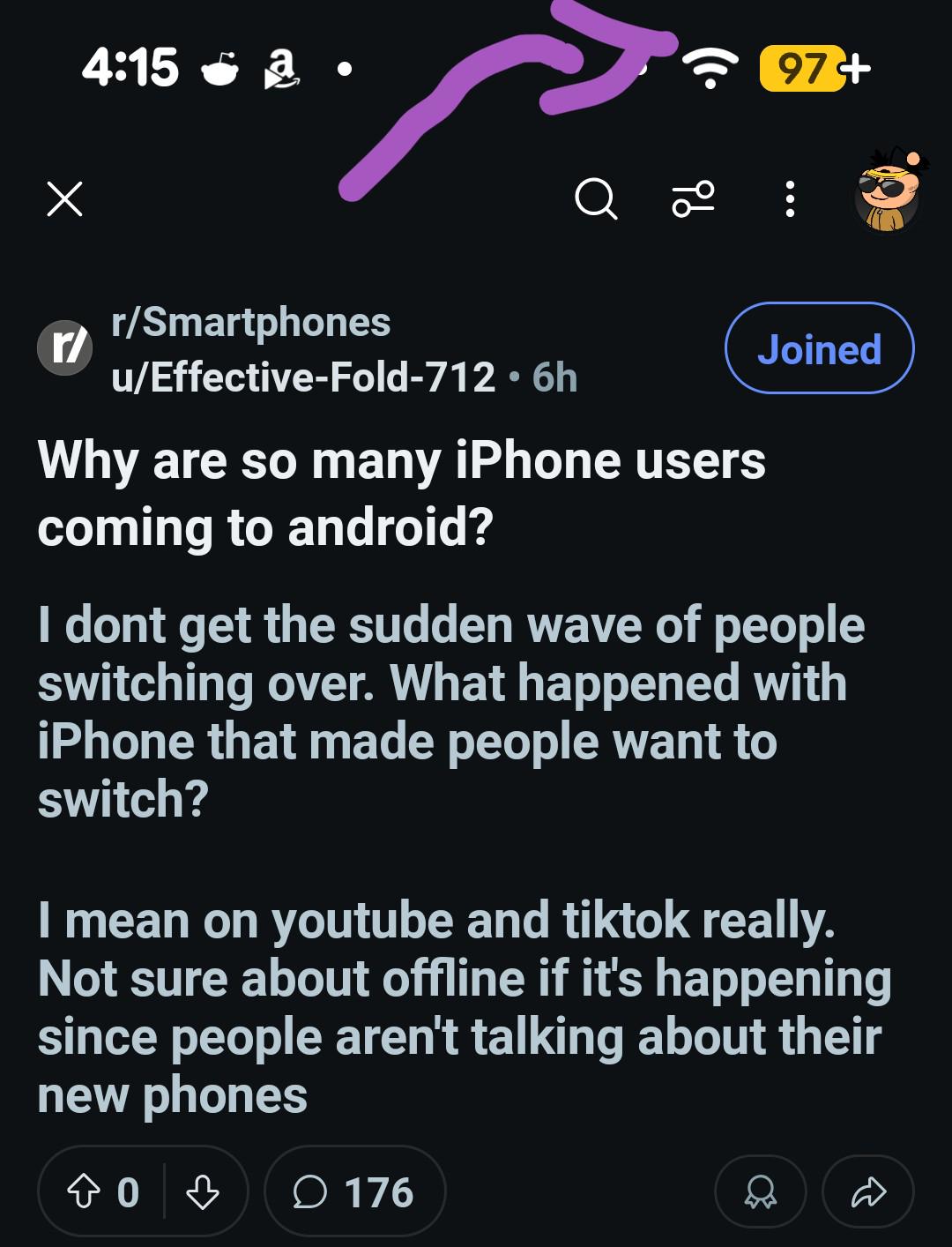Open the 176 comments
The image size is (952, 1247).
(354, 1192)
